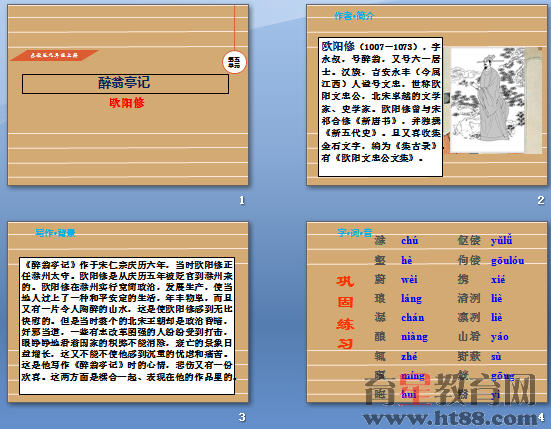Click the Ouyang Xiu biography text box
Image resolution: width=551 pixels, height=429 pixels.
click(380, 107)
